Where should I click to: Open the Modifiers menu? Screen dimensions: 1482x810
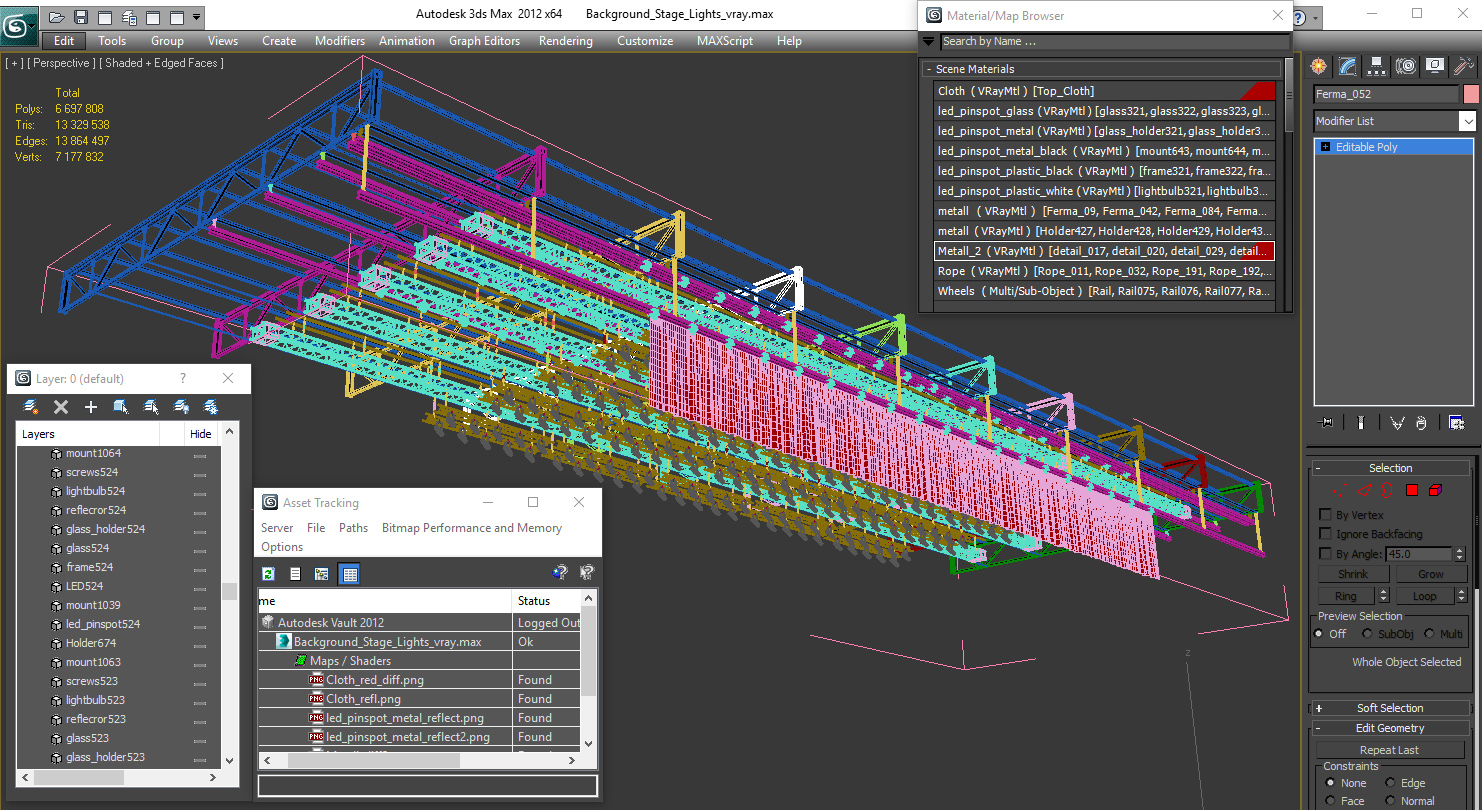(x=340, y=41)
